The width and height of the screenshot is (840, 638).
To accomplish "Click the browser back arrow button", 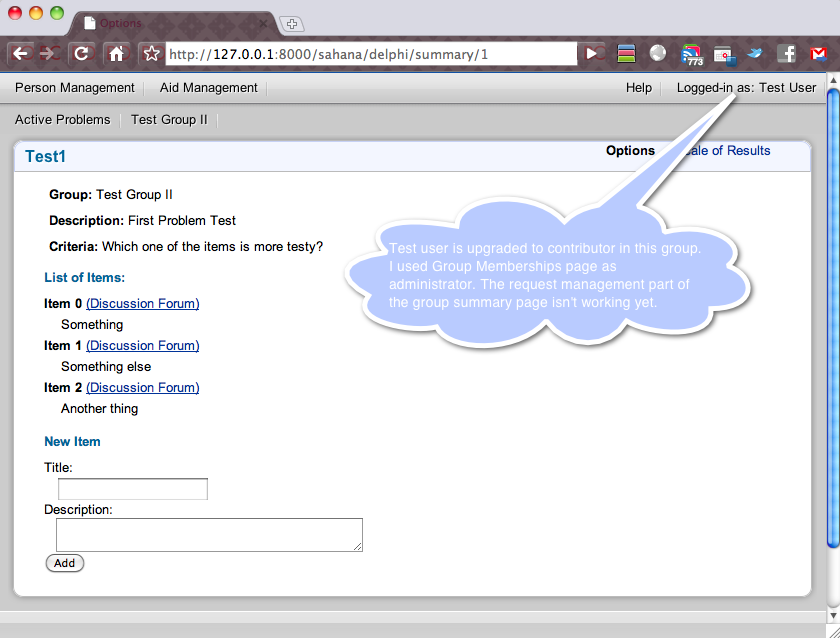I will point(20,53).
